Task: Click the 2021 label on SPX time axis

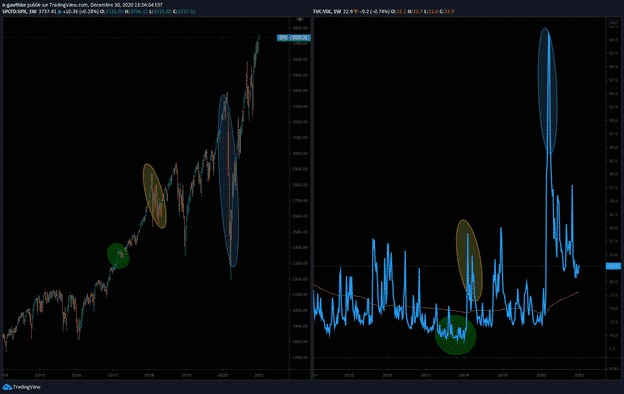Action: (x=259, y=375)
